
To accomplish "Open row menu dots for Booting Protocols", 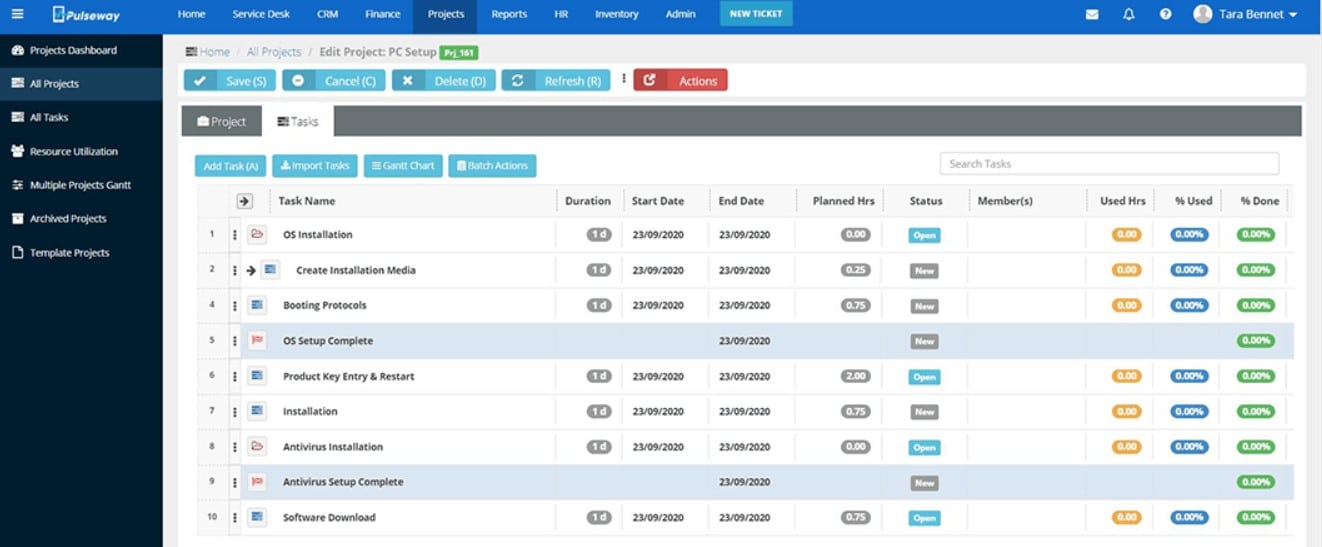I will [236, 305].
